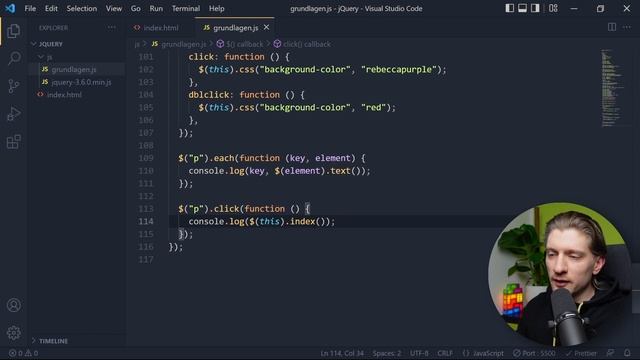
Task: Click the word each on line 109
Action: [x=224, y=158]
